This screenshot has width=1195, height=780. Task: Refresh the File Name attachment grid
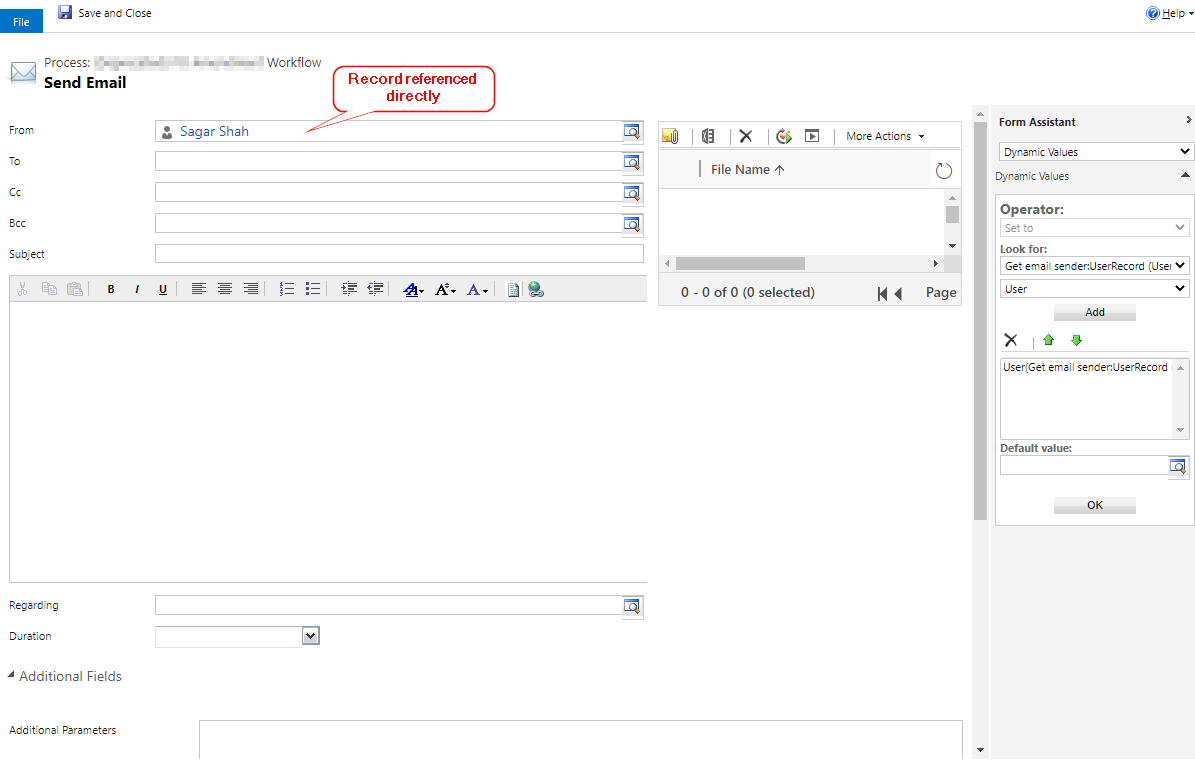tap(943, 171)
